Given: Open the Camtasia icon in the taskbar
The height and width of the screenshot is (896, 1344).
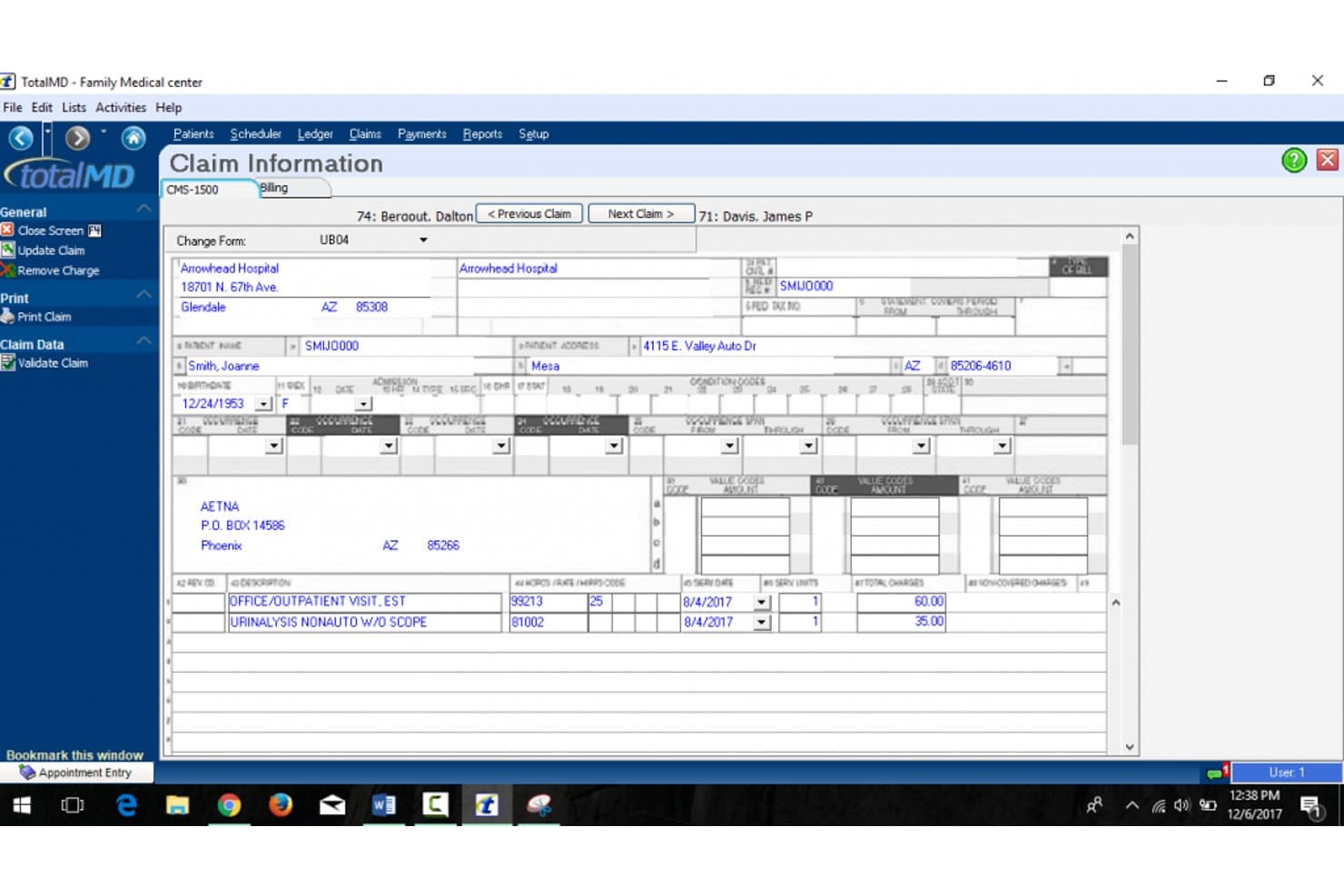Looking at the screenshot, I should coord(435,805).
